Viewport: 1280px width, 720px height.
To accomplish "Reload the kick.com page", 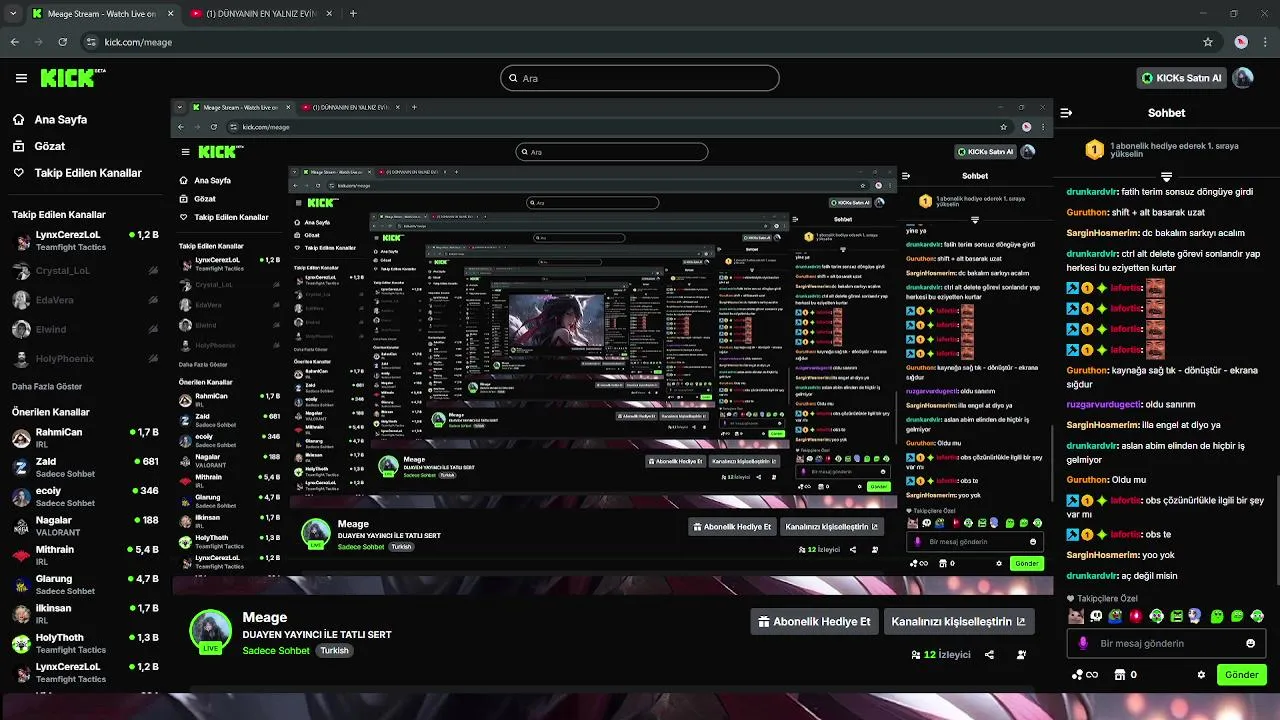I will click(62, 42).
